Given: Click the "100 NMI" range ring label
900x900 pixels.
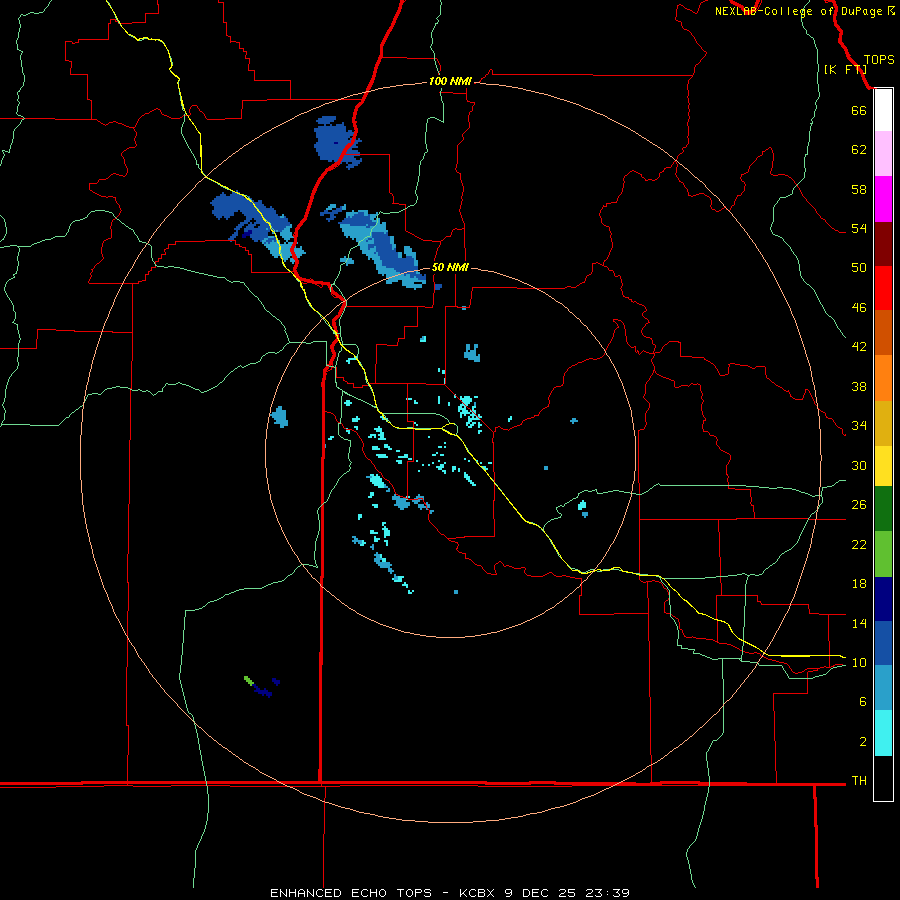Looking at the screenshot, I should [x=450, y=82].
